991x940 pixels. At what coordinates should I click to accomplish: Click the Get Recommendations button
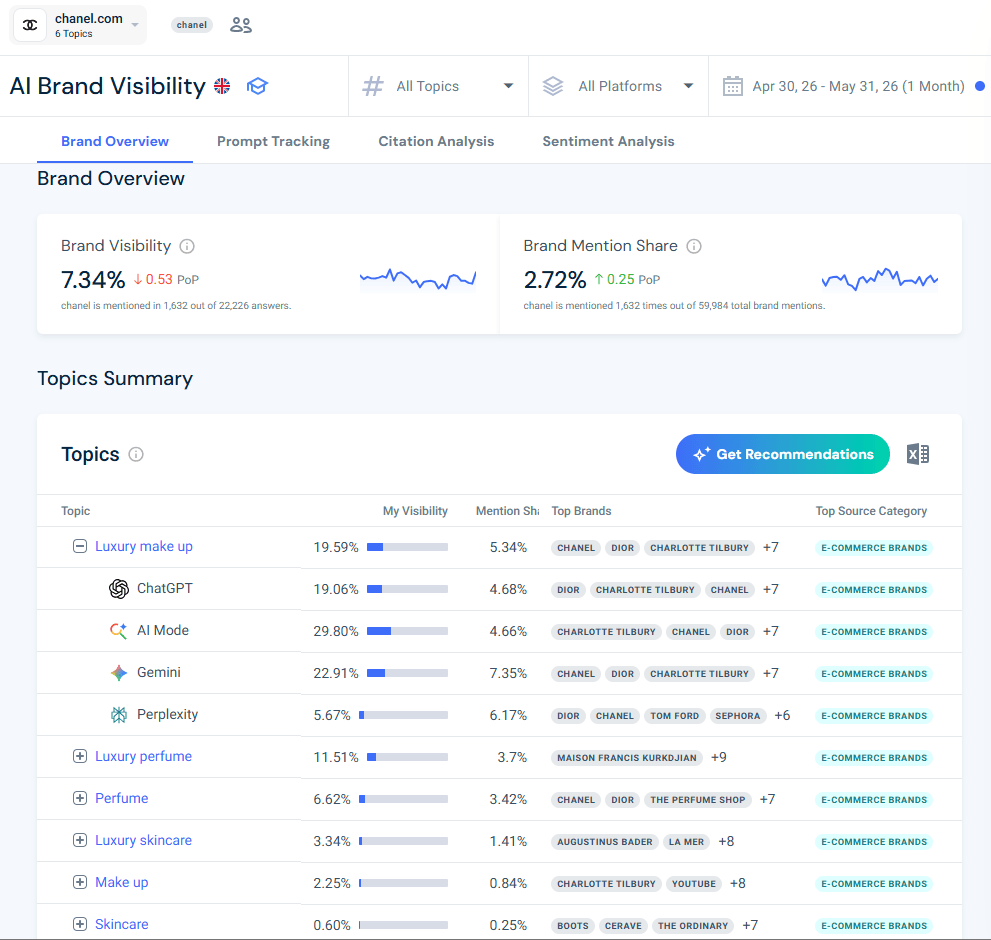point(782,454)
